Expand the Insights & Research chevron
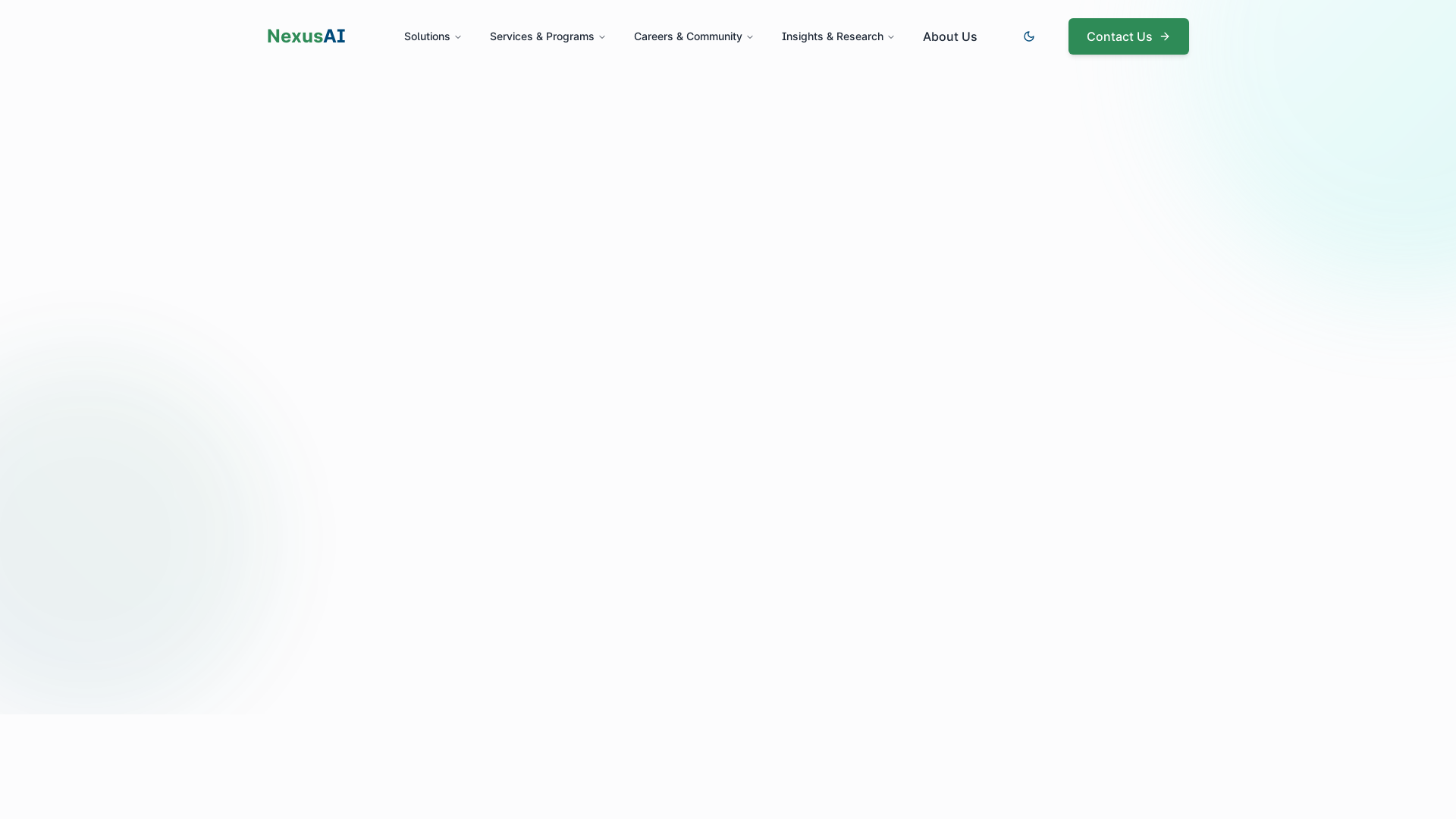Screen dimensions: 1456x819 pyautogui.click(x=891, y=37)
